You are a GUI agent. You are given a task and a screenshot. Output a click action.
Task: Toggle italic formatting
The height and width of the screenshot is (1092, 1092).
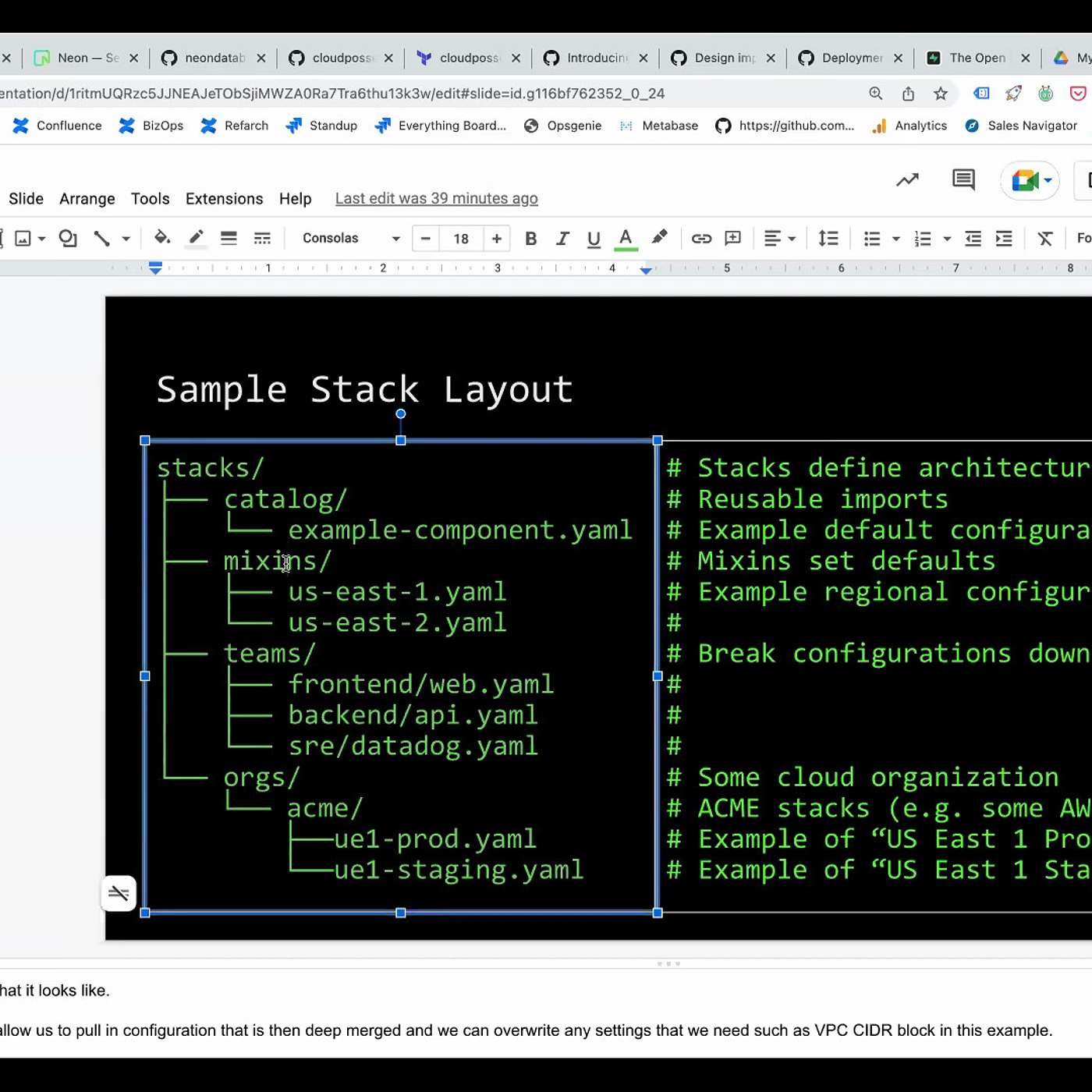pyautogui.click(x=562, y=239)
